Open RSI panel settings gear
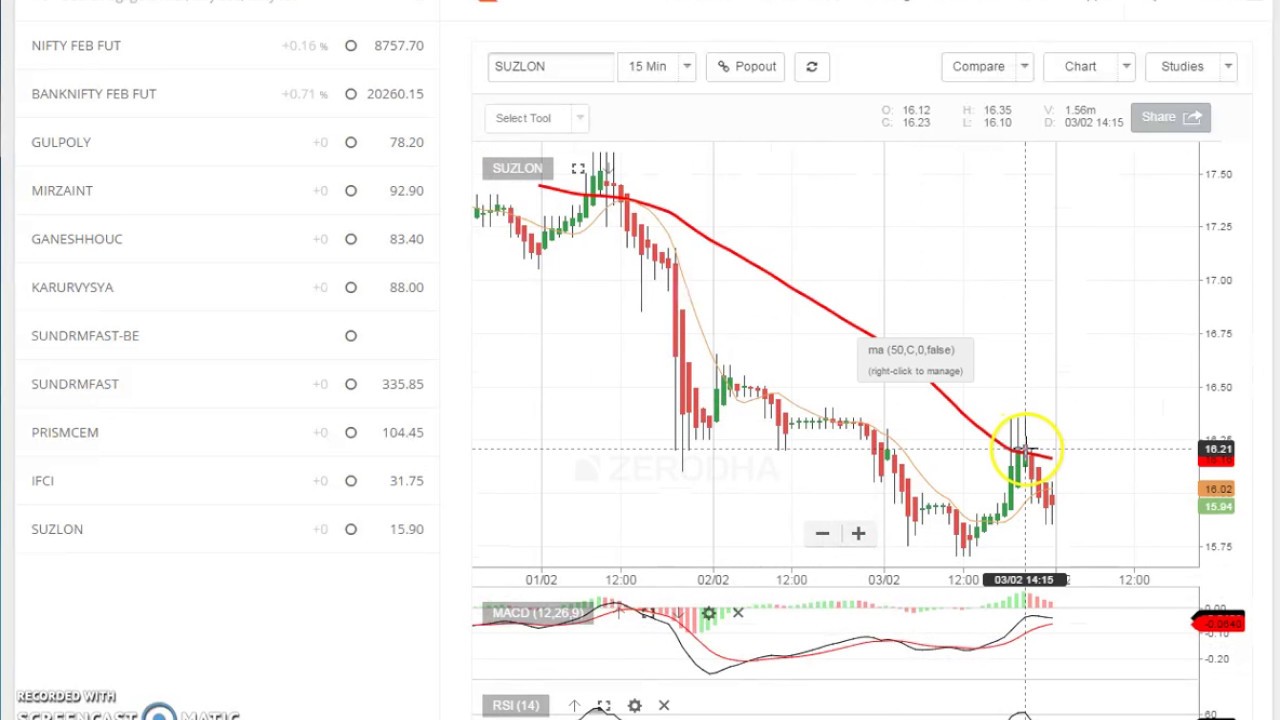 click(634, 706)
